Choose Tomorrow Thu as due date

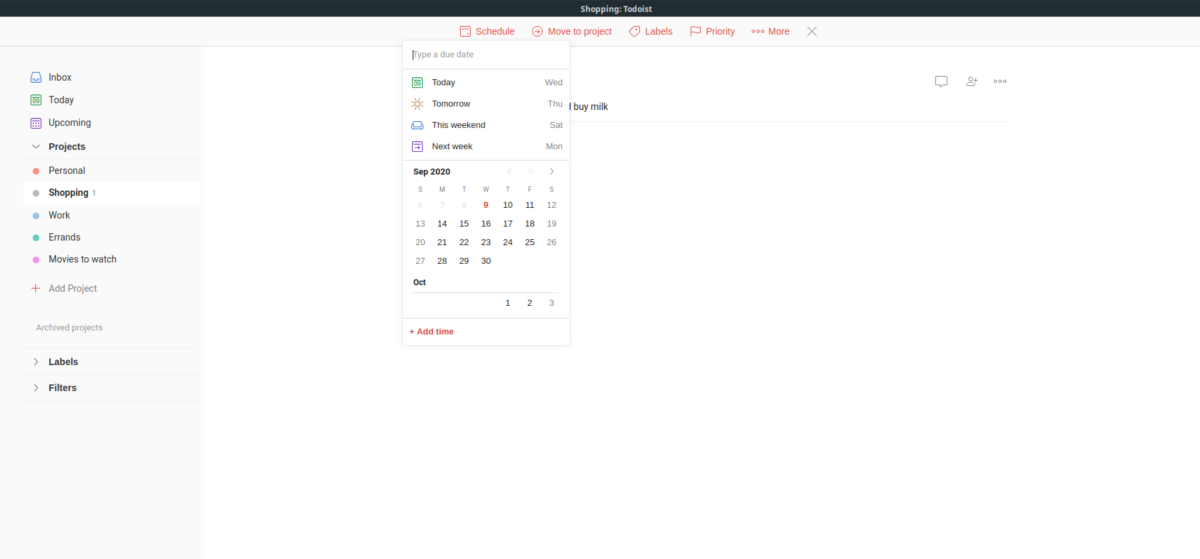(486, 104)
